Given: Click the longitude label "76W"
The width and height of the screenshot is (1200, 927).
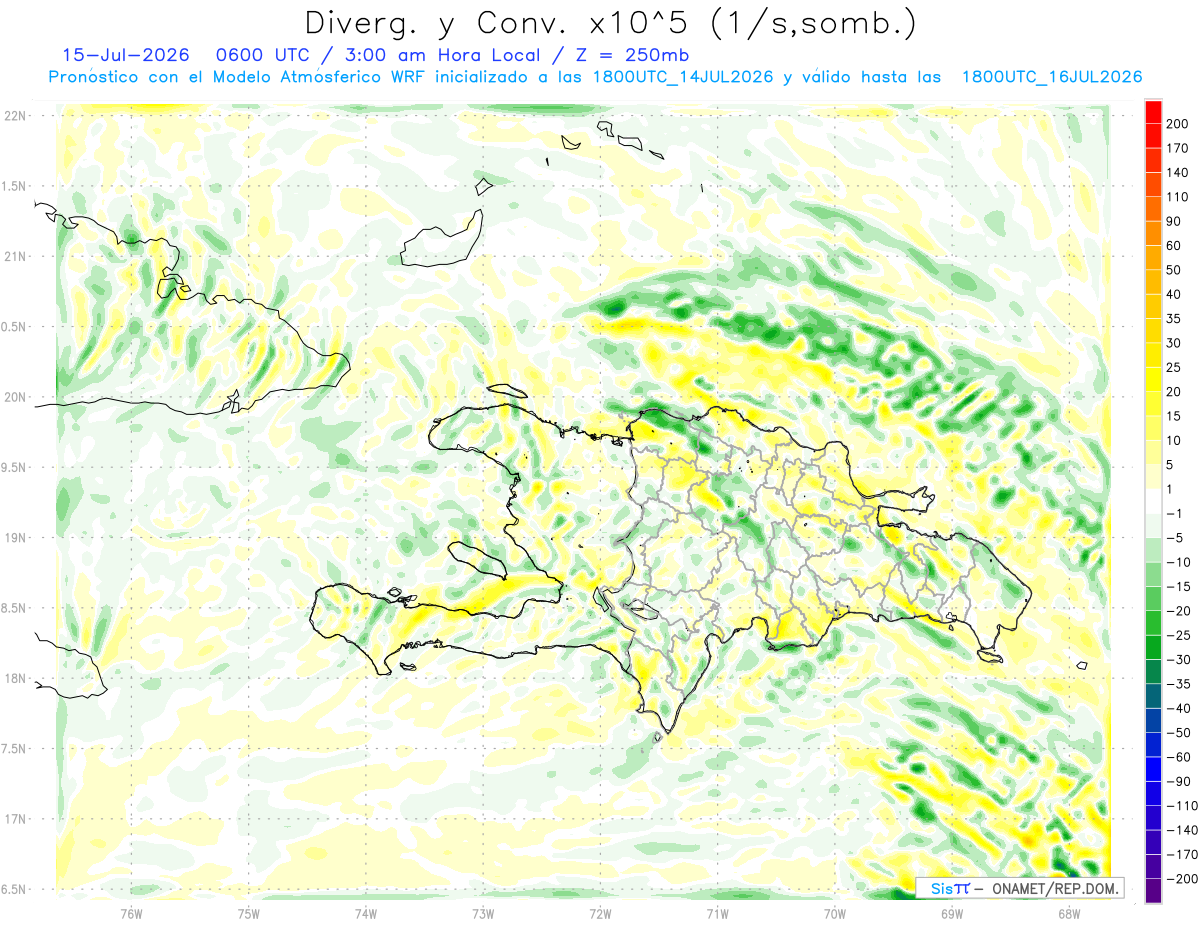Looking at the screenshot, I should 131,913.
